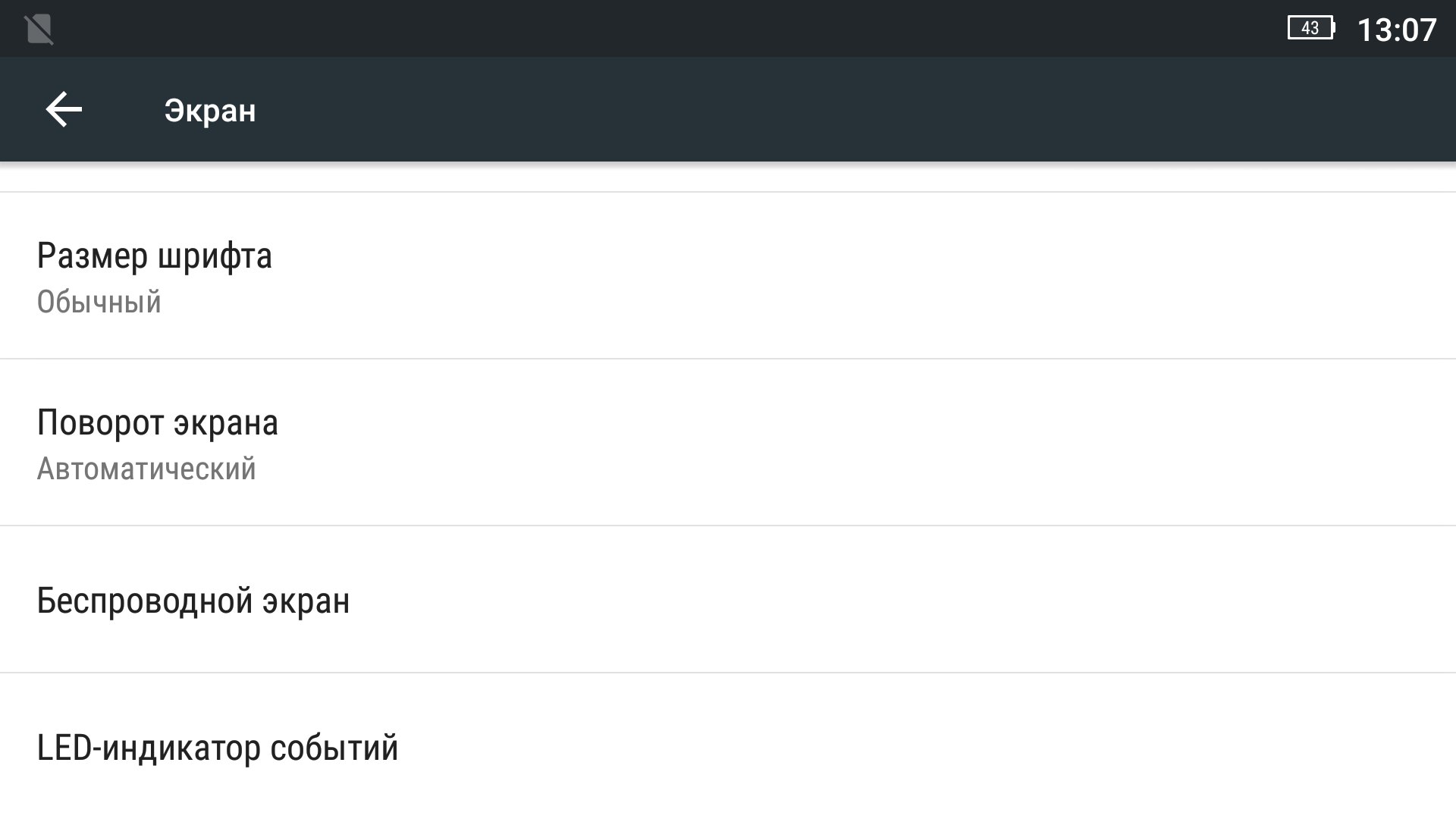Tap the empty dark status bar area

[x=682, y=29]
